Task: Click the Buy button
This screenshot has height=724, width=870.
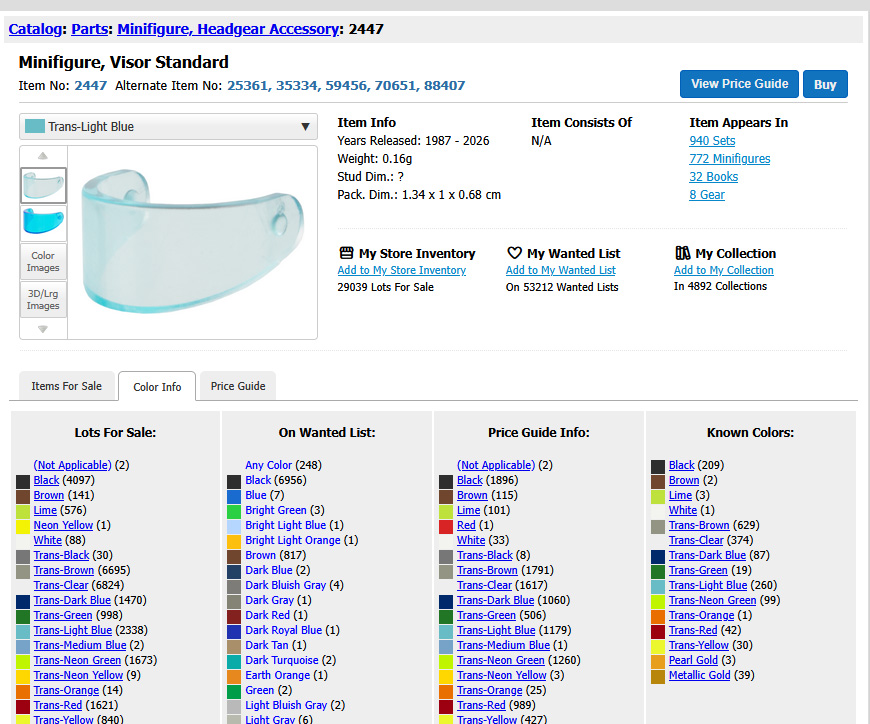Action: point(825,84)
